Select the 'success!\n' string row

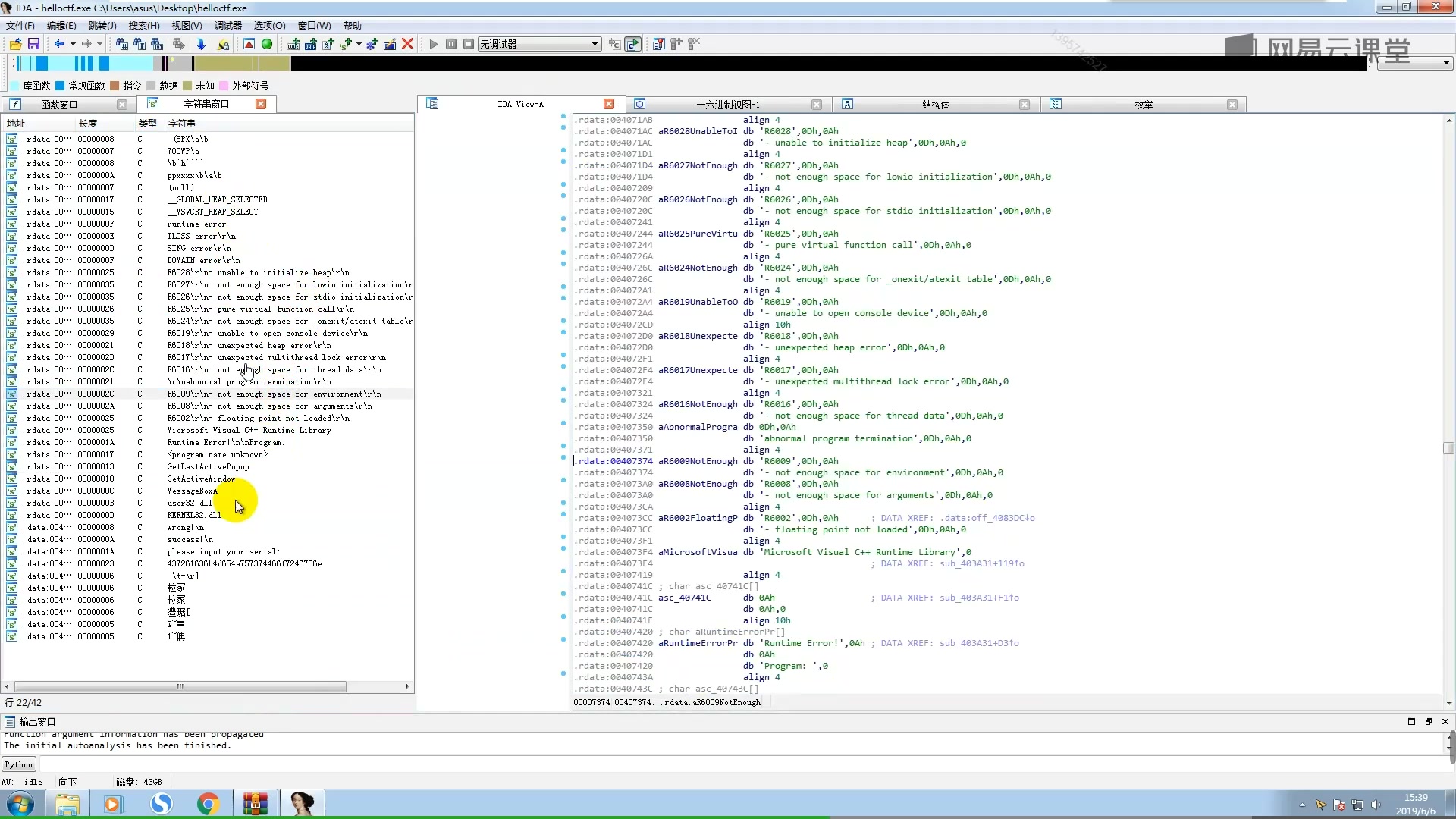pos(190,540)
